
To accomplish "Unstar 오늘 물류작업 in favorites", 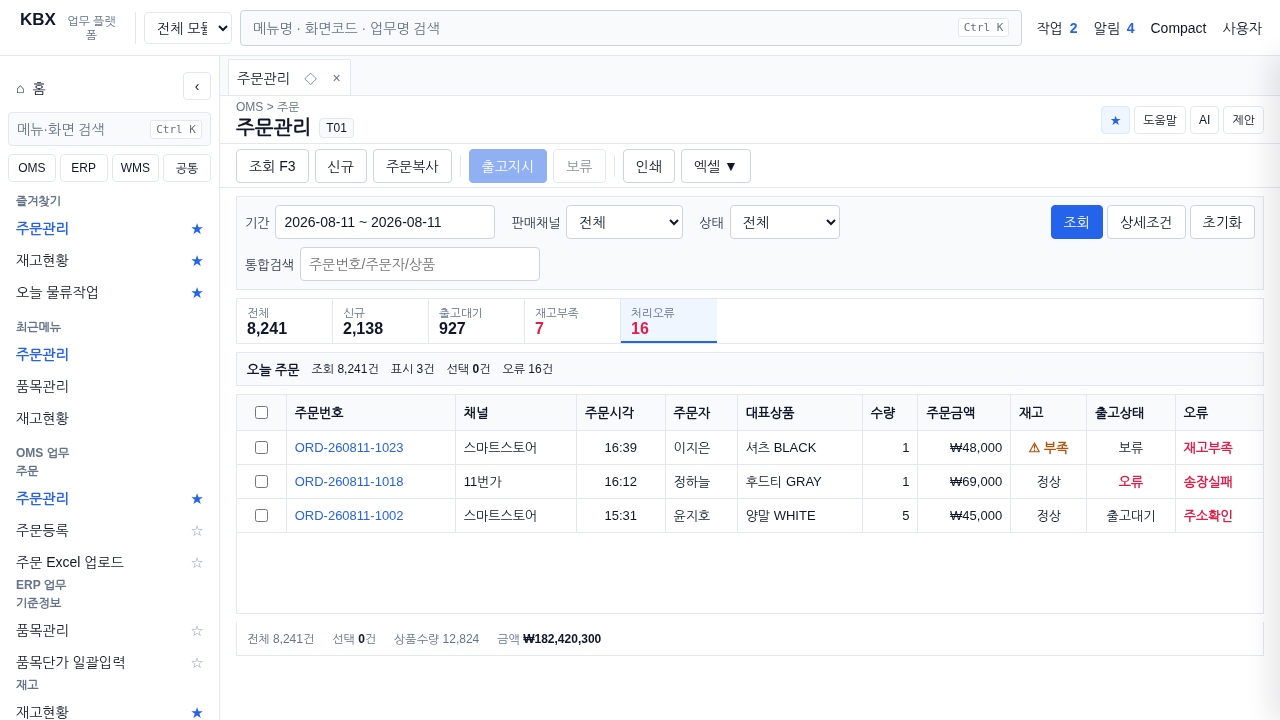I will tap(197, 292).
